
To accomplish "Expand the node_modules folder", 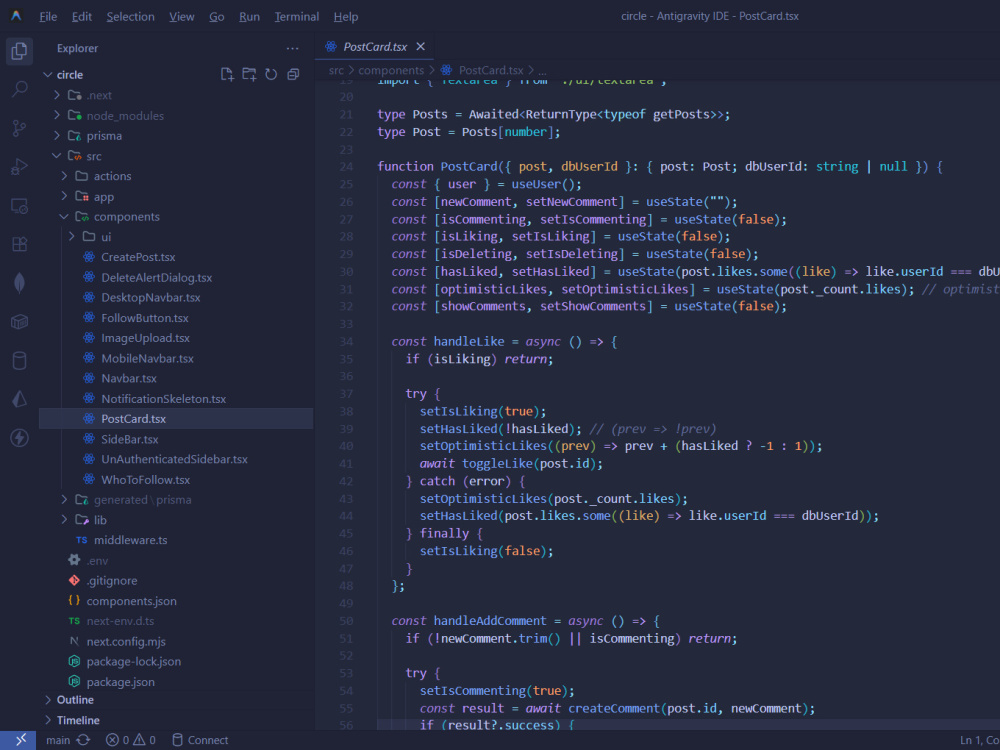I will pos(57,115).
